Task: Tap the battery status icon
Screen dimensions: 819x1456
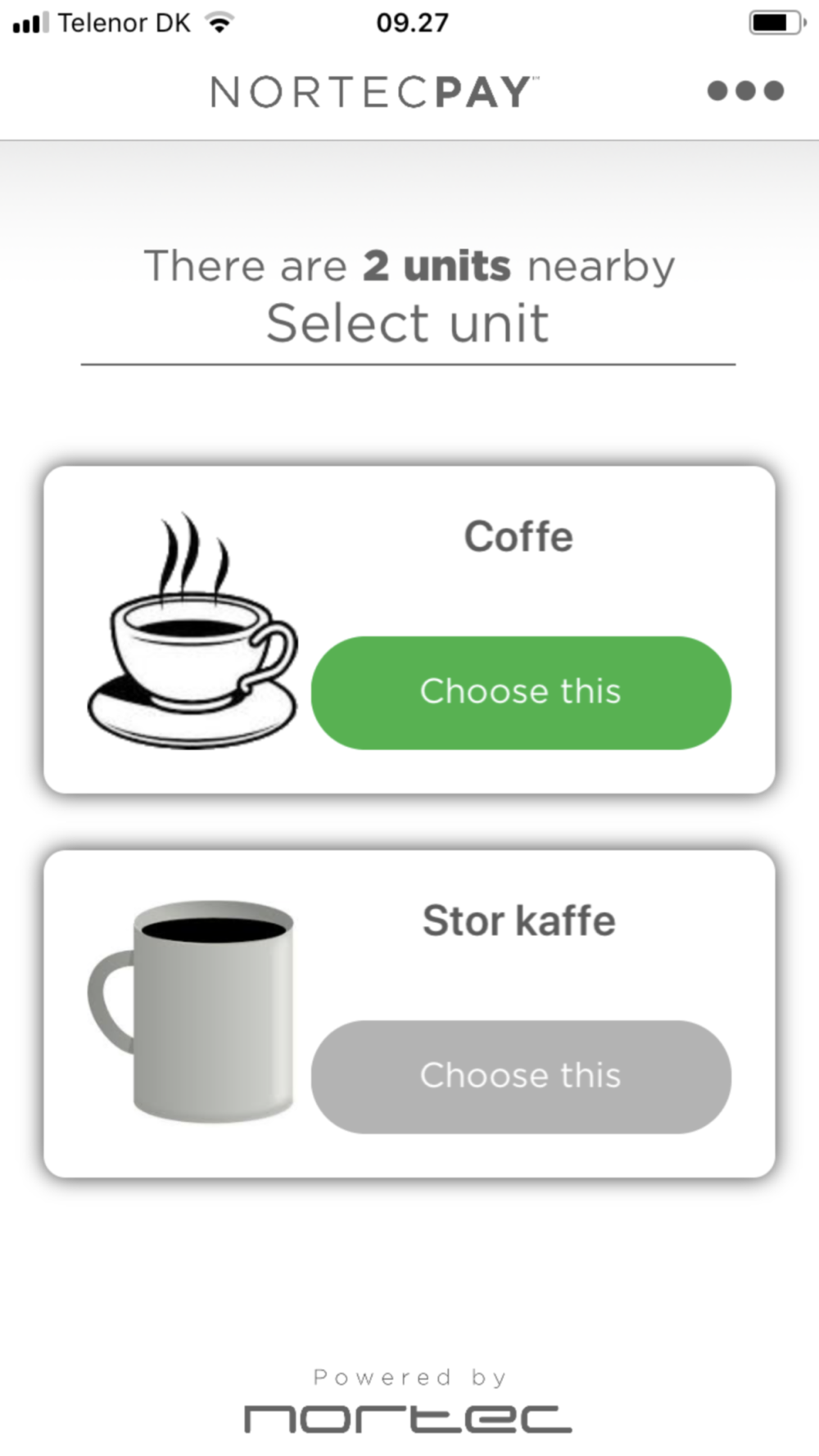Action: click(x=777, y=23)
